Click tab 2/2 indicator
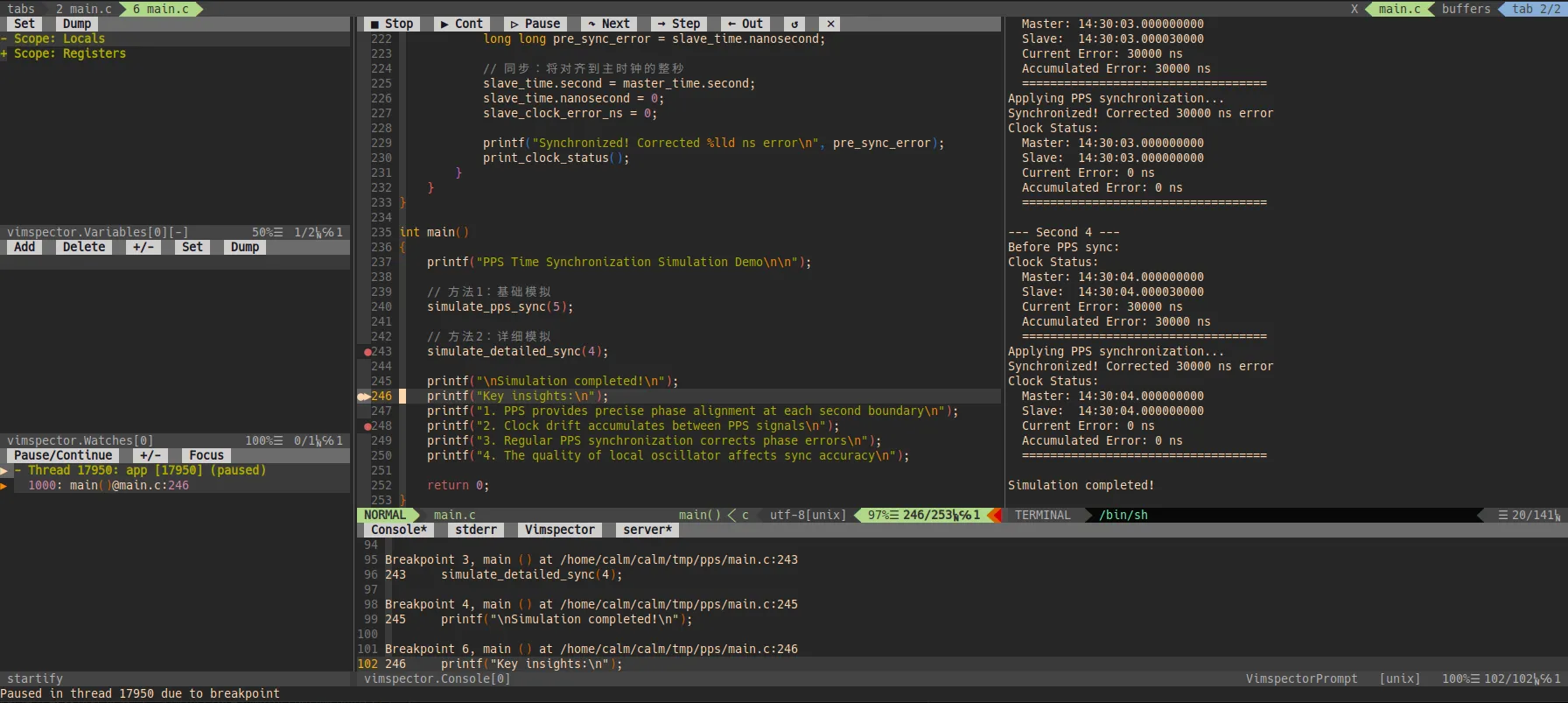 point(1536,9)
